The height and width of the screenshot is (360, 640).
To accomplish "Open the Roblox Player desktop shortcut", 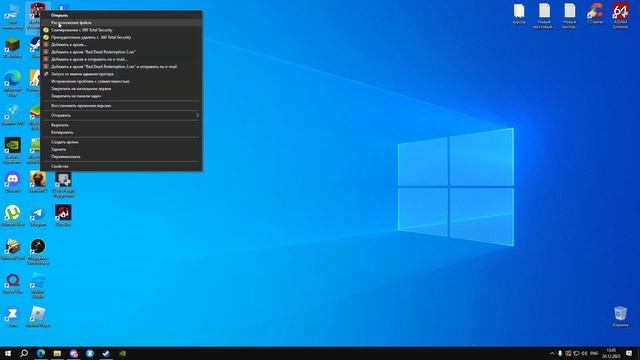I will 38,317.
